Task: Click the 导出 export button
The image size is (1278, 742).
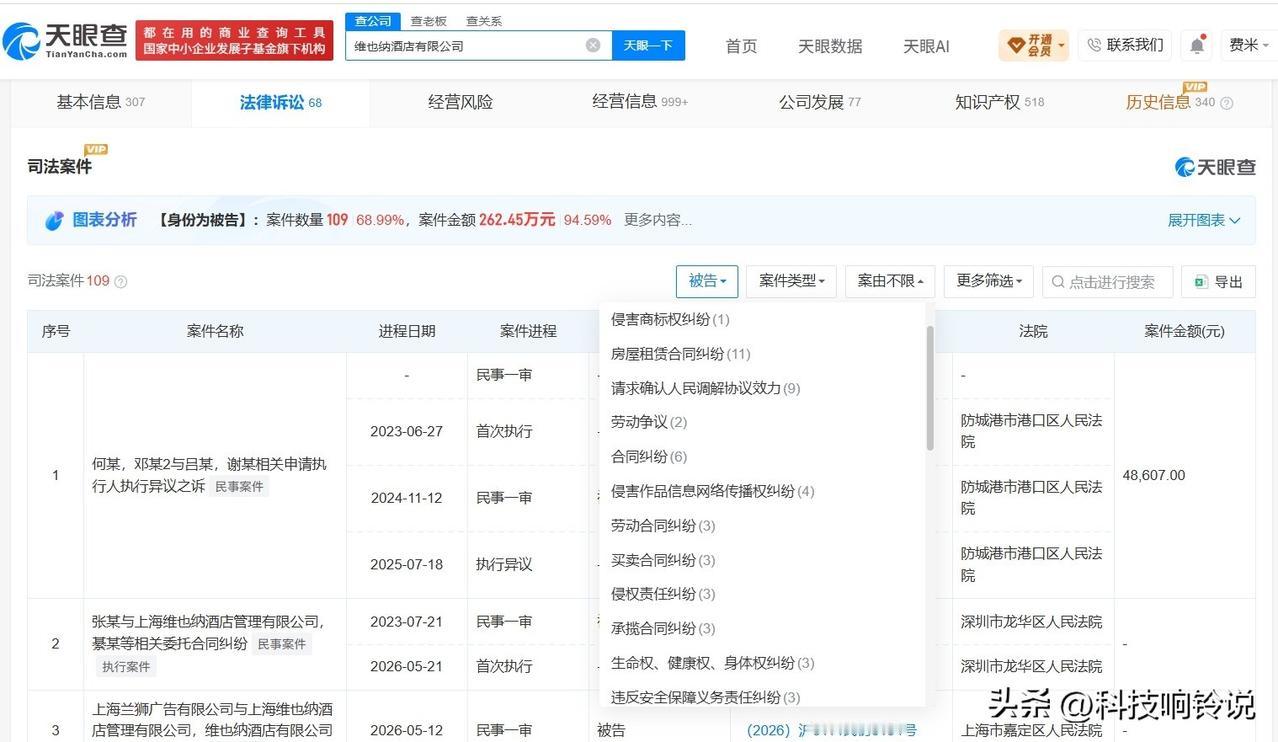Action: coord(1217,281)
